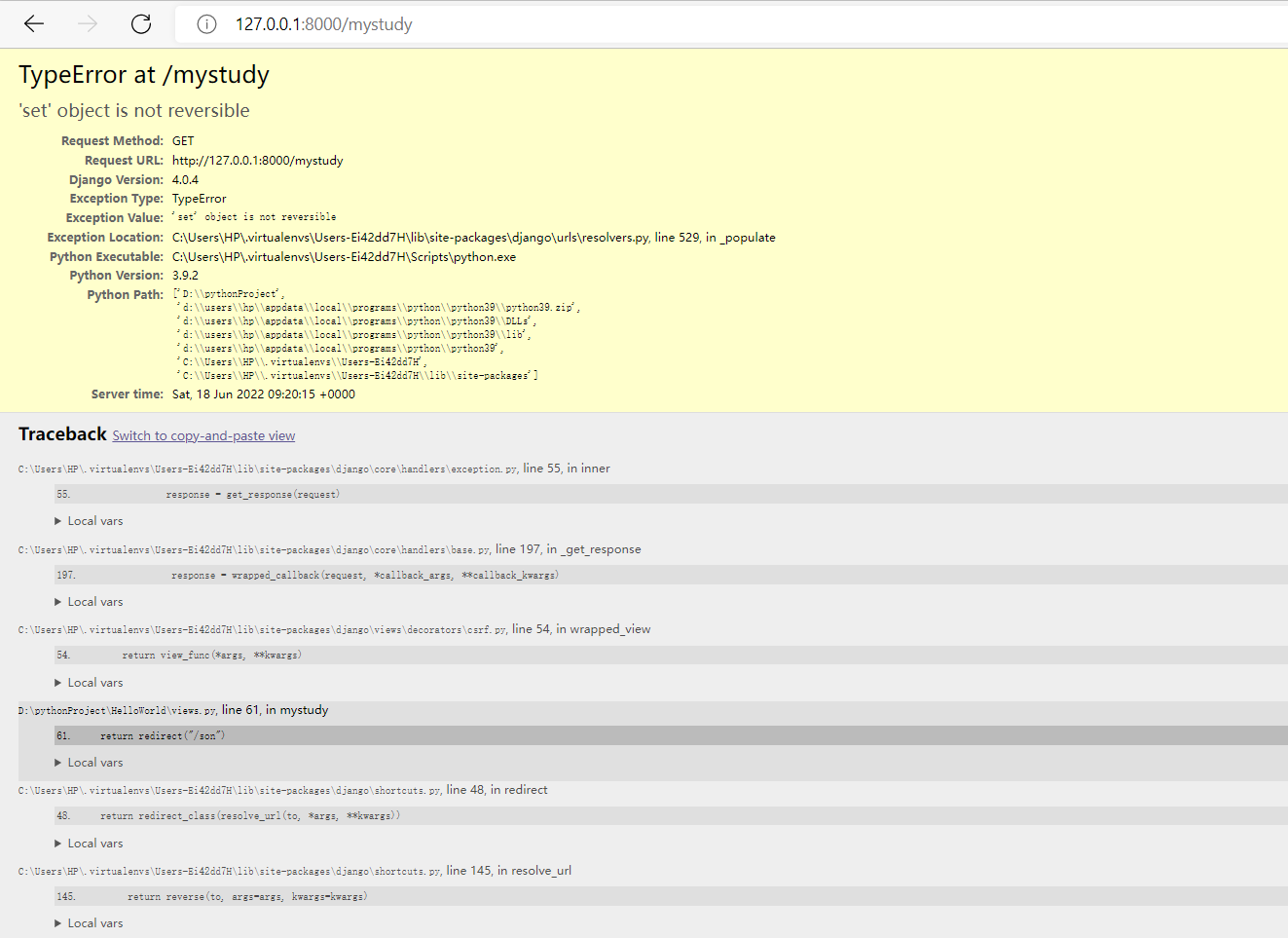The height and width of the screenshot is (938, 1288).
Task: Click the browser forward navigation arrow
Action: point(87,23)
